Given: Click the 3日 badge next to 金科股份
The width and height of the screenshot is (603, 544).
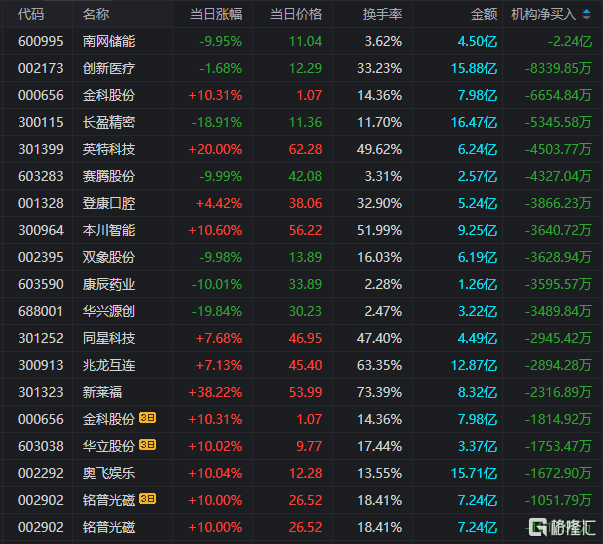Looking at the screenshot, I should pos(148,418).
